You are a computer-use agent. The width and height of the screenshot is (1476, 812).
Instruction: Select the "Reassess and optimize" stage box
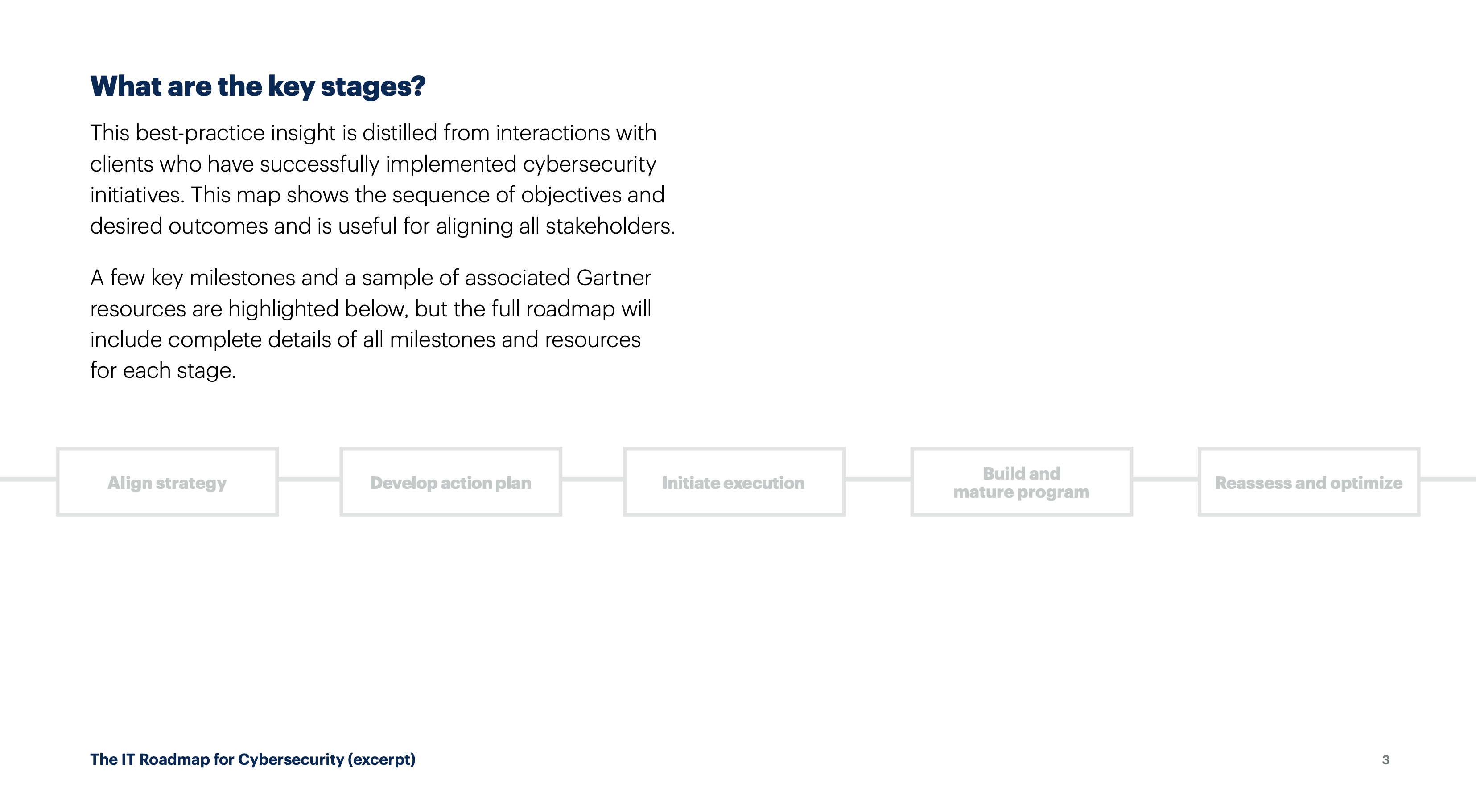pos(1309,482)
